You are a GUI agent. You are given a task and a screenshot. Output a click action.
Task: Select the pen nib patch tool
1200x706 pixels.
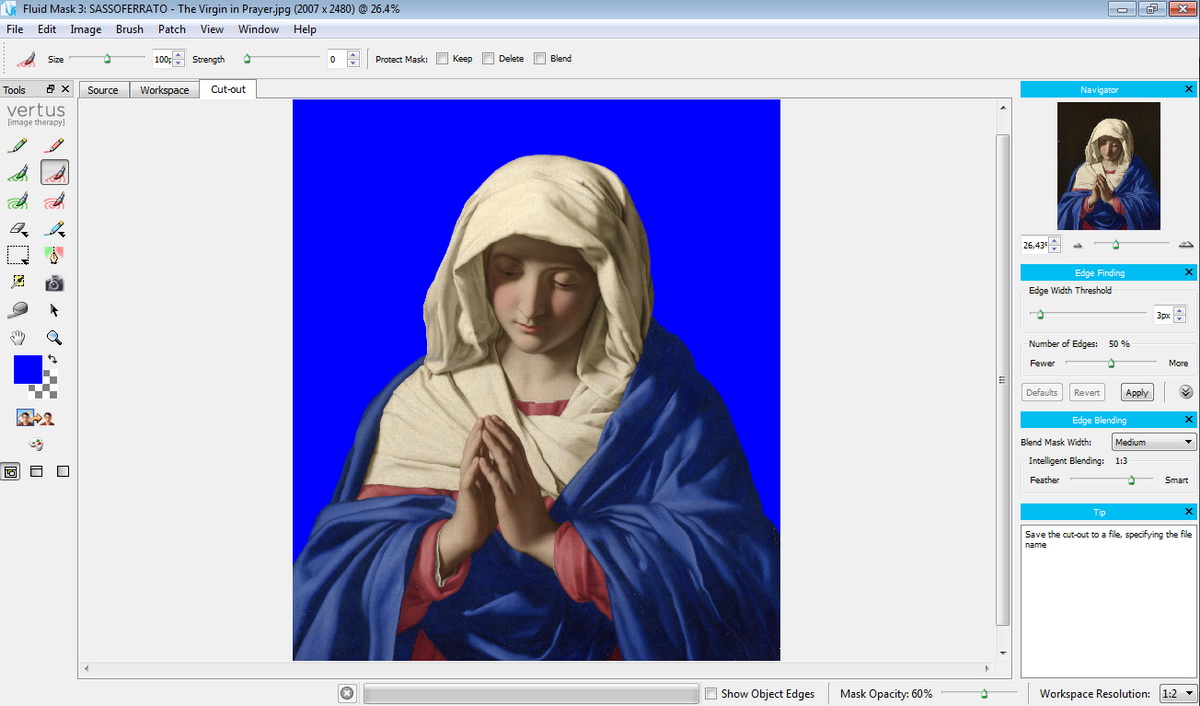(x=55, y=256)
